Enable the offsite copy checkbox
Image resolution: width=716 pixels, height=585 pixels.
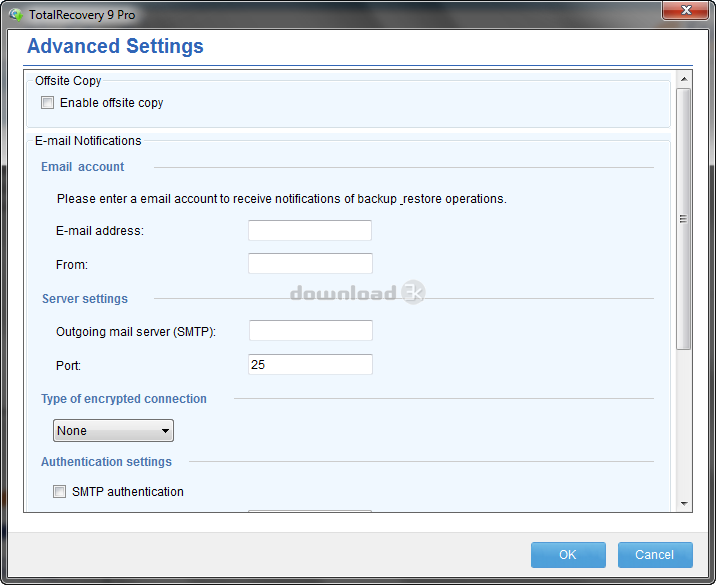tap(47, 103)
